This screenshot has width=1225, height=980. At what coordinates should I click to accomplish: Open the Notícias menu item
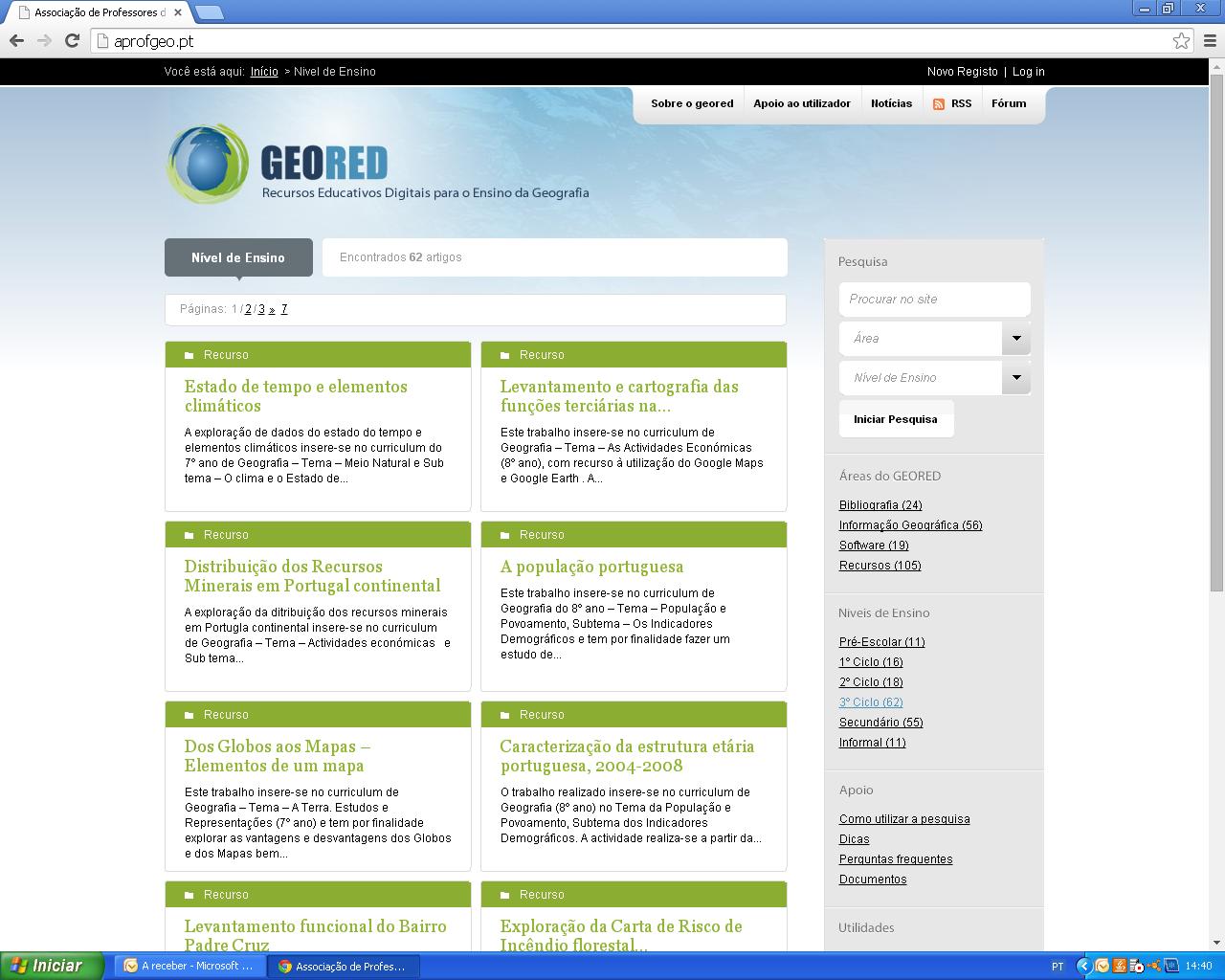[x=891, y=103]
